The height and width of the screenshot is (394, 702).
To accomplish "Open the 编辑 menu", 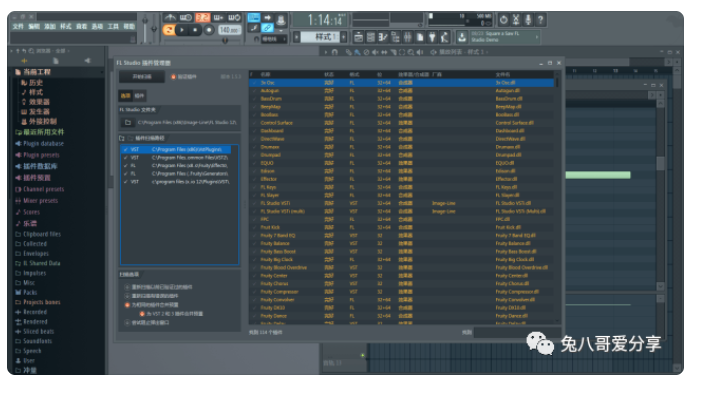I will point(34,26).
